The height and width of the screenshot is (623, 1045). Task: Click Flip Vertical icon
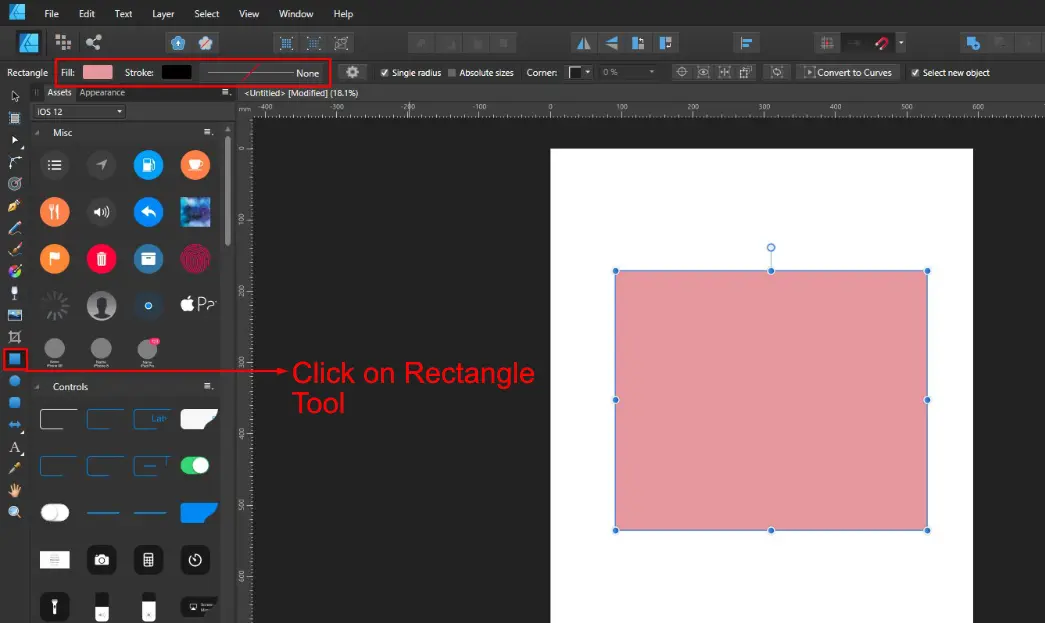(x=611, y=43)
